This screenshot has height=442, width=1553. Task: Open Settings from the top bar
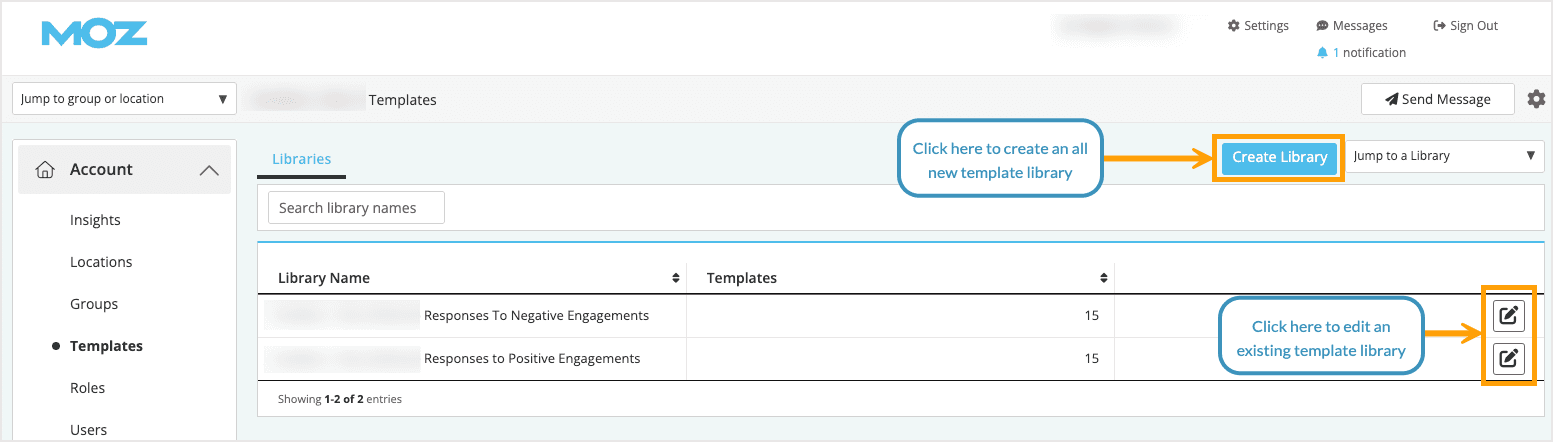pos(1258,26)
